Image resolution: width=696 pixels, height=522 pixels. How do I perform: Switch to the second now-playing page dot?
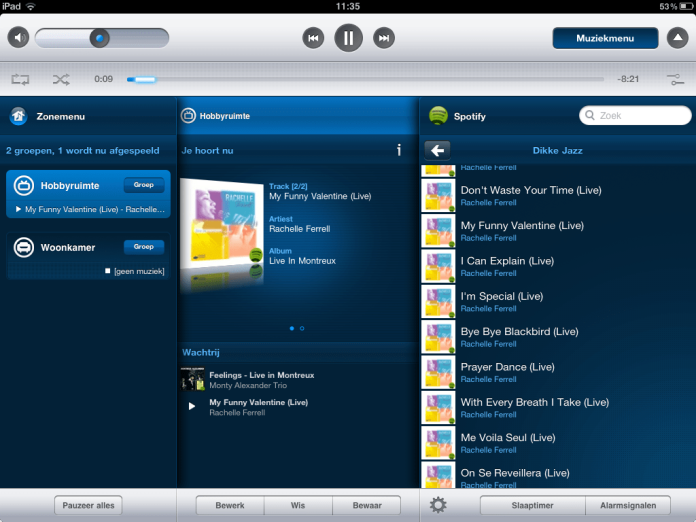302,328
